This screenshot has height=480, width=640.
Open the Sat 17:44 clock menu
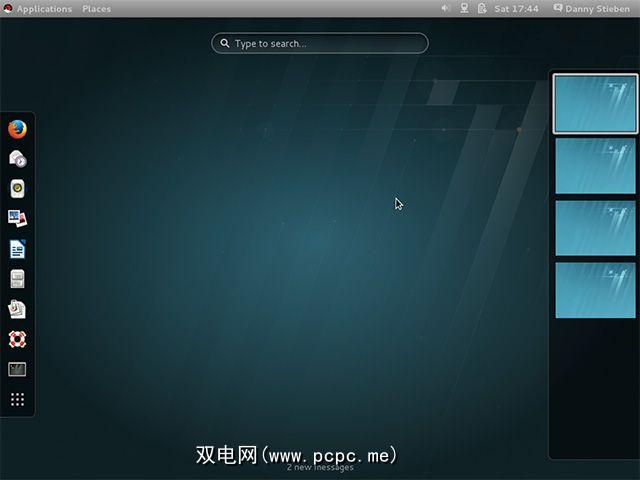pyautogui.click(x=516, y=9)
